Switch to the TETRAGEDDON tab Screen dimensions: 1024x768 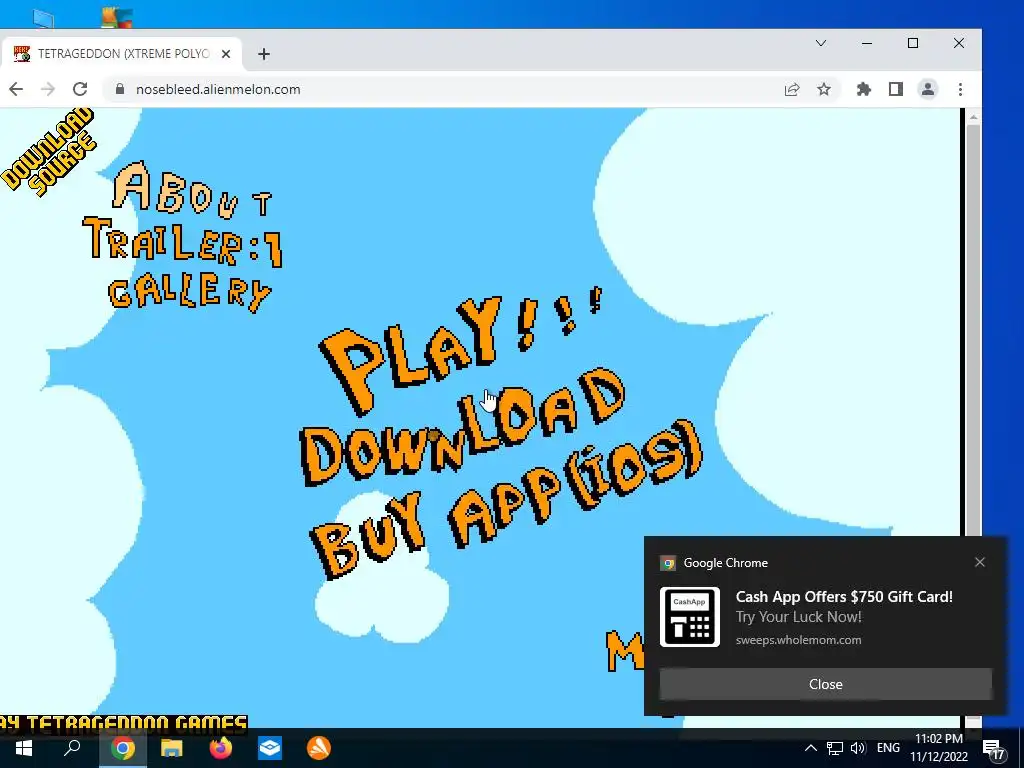[121, 54]
